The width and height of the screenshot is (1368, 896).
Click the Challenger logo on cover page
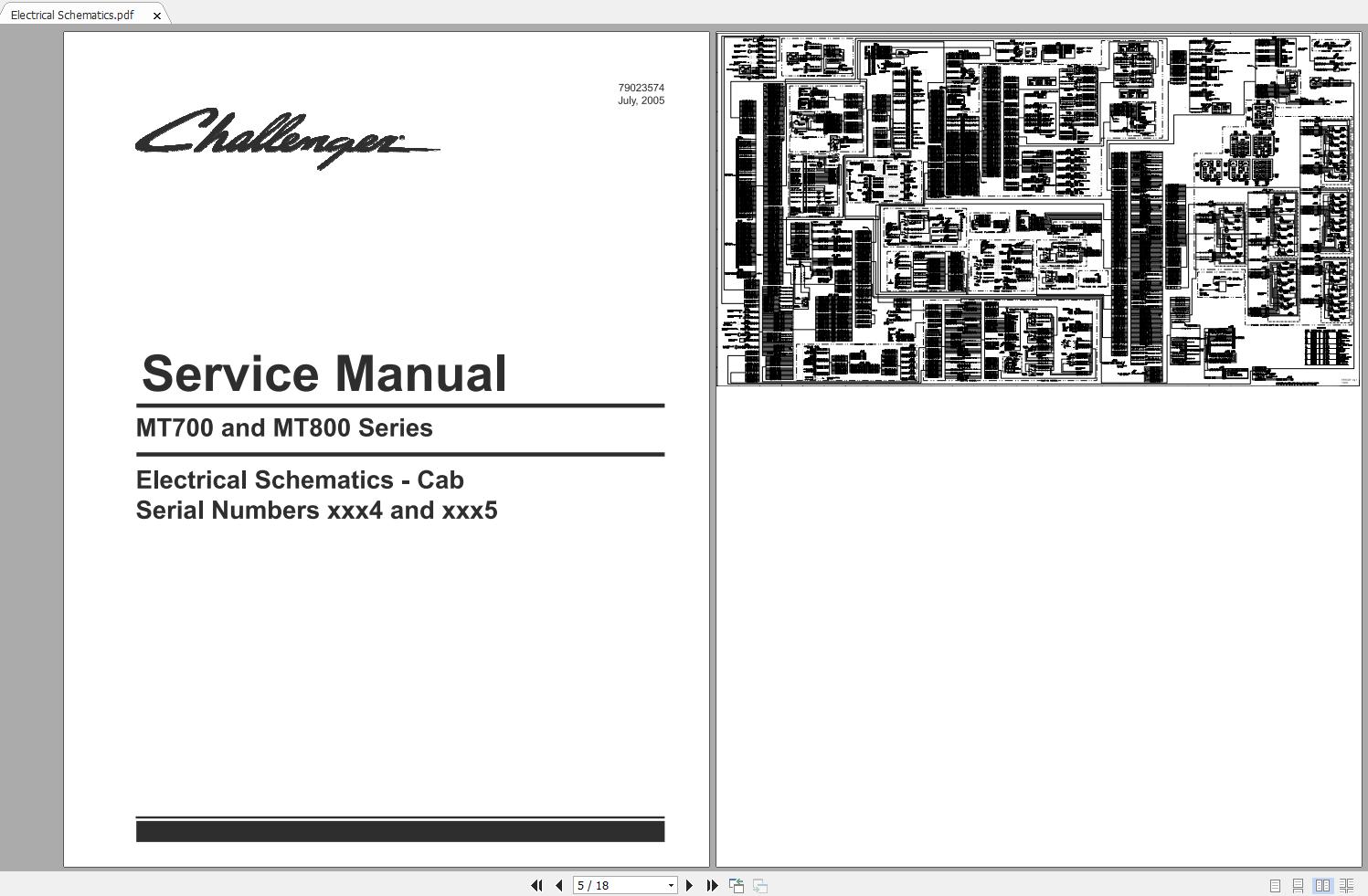286,138
